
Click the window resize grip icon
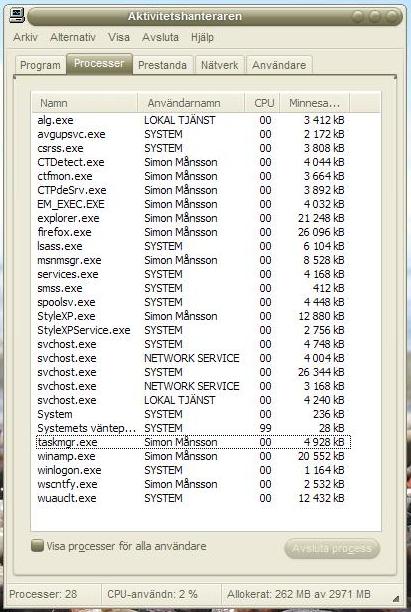(x=395, y=599)
